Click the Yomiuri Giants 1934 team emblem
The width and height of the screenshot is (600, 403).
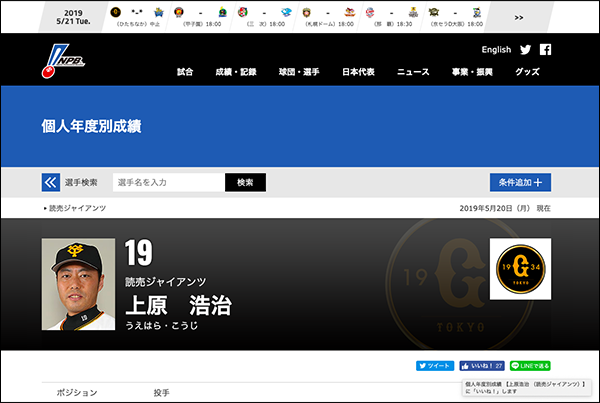(520, 268)
